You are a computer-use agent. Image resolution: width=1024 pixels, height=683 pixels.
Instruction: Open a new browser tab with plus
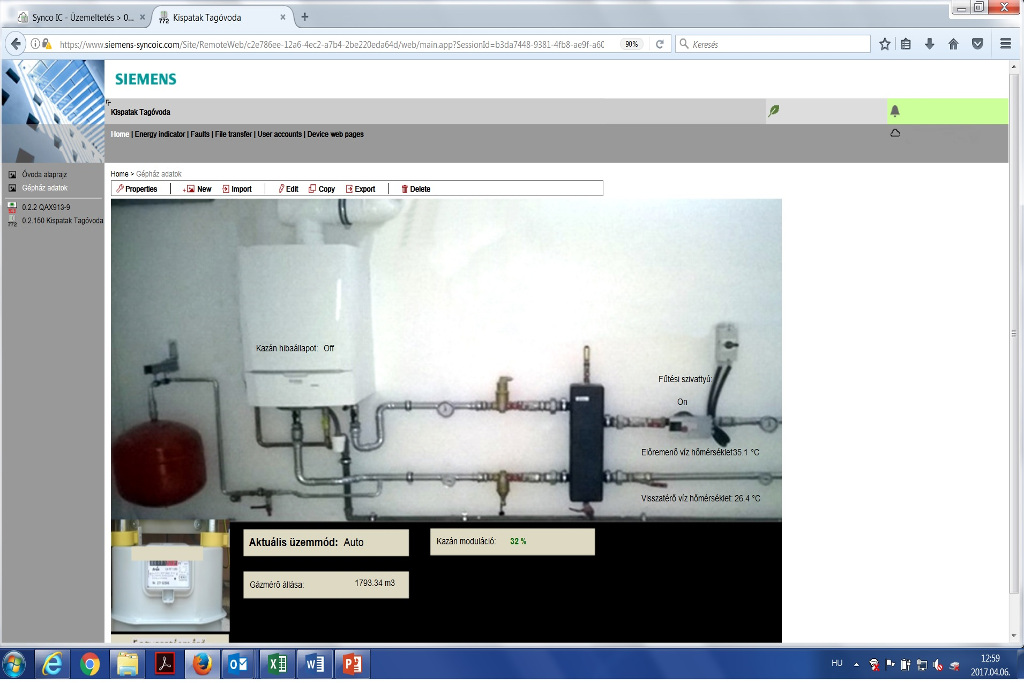point(304,17)
